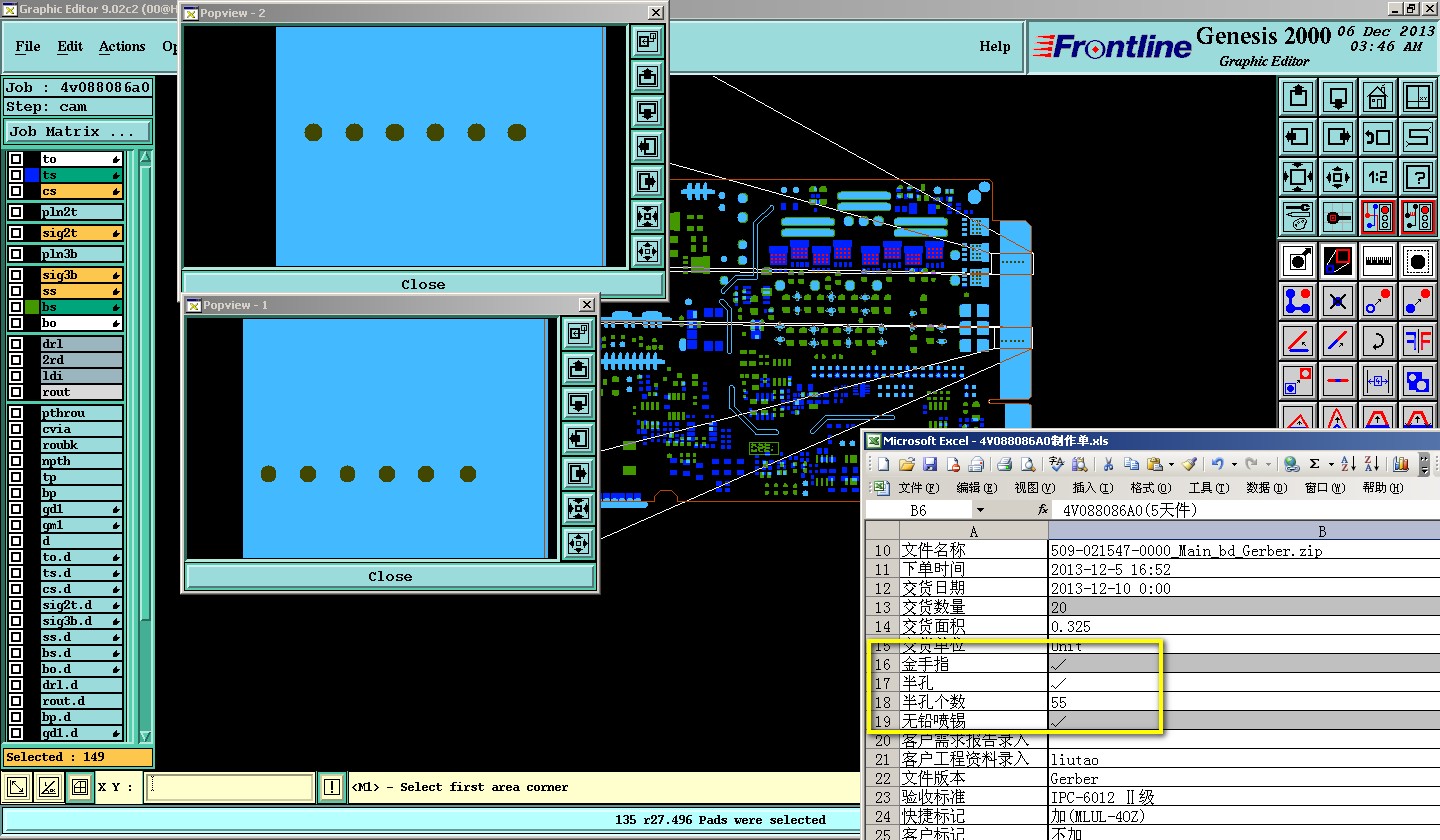Click the Job Matrix button
This screenshot has height=840, width=1440.
pyautogui.click(x=78, y=131)
